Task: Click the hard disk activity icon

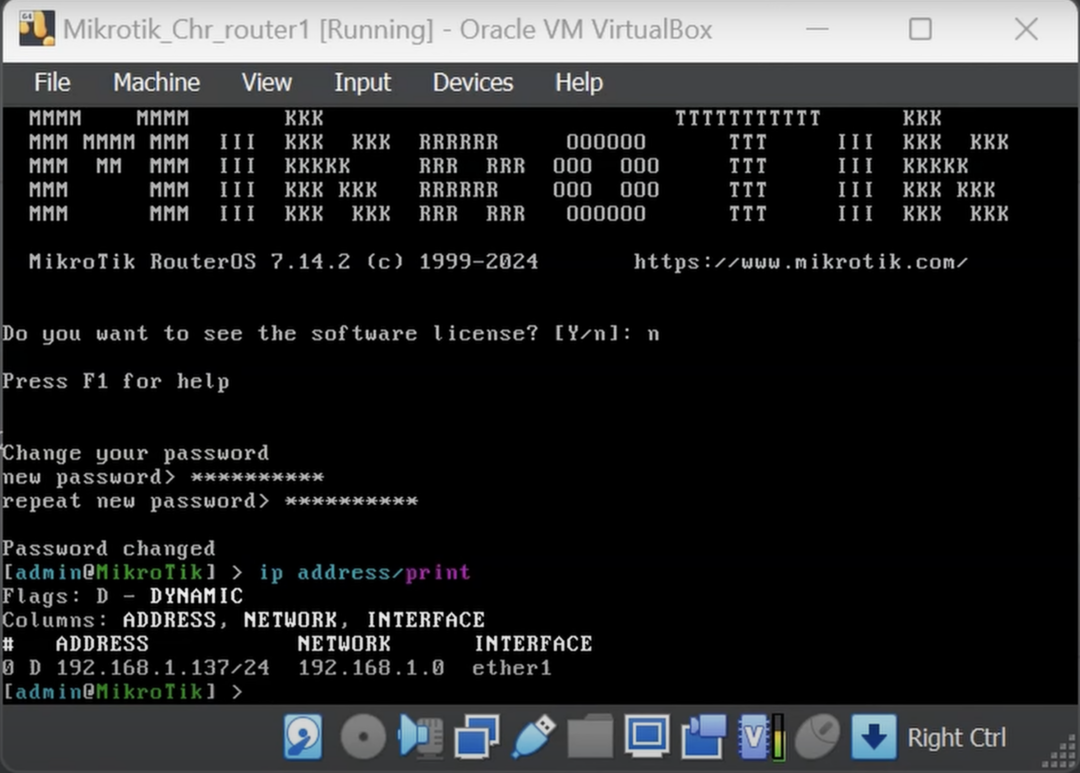Action: (x=303, y=737)
